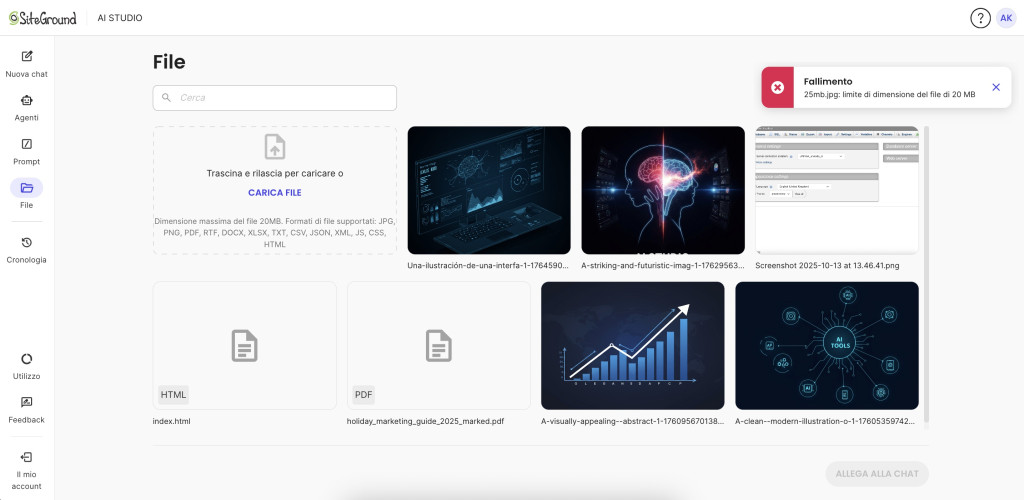
Task: Click the document icon of index.html
Action: click(245, 346)
